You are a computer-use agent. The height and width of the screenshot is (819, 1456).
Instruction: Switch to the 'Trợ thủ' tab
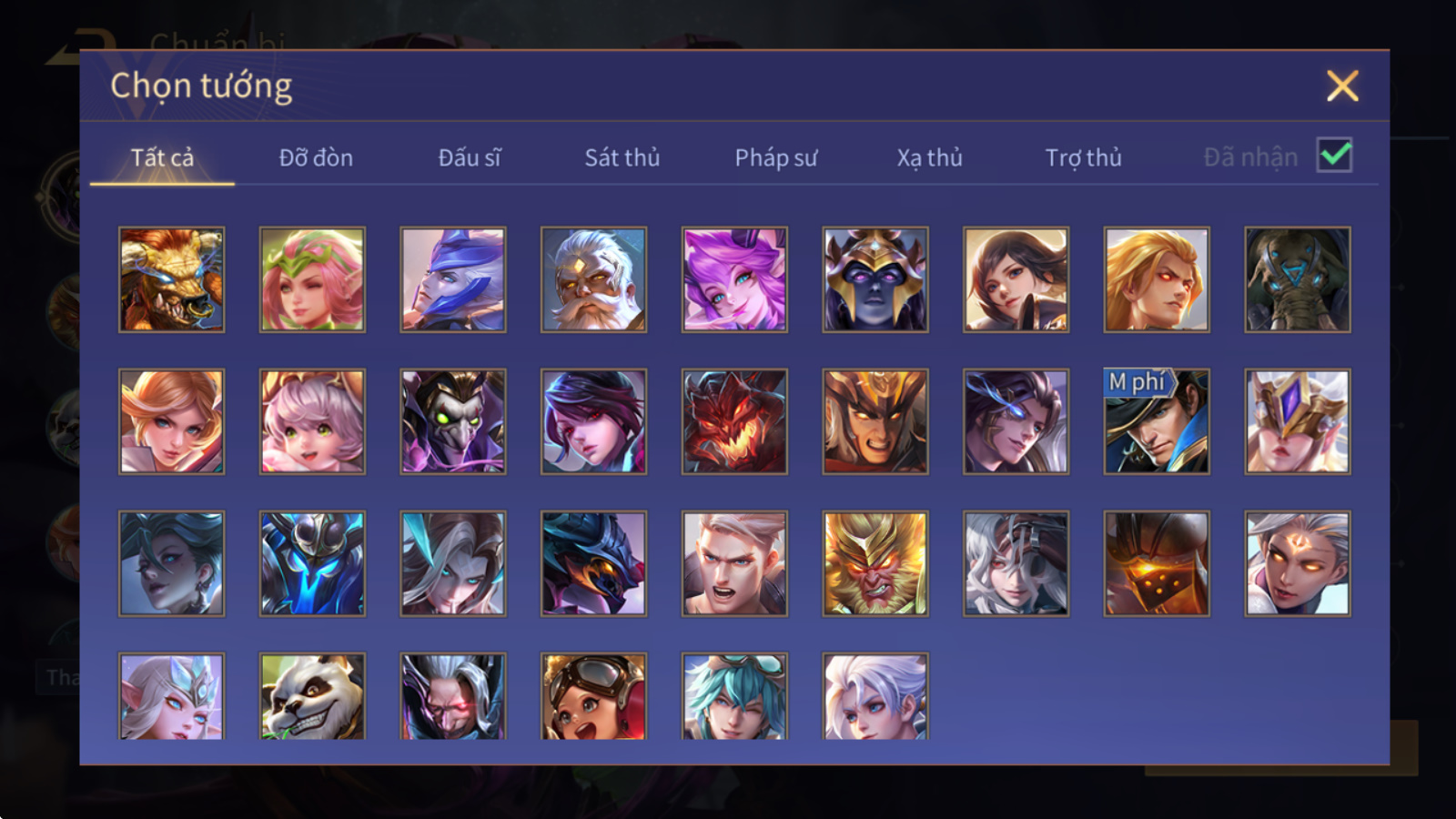(x=1083, y=157)
